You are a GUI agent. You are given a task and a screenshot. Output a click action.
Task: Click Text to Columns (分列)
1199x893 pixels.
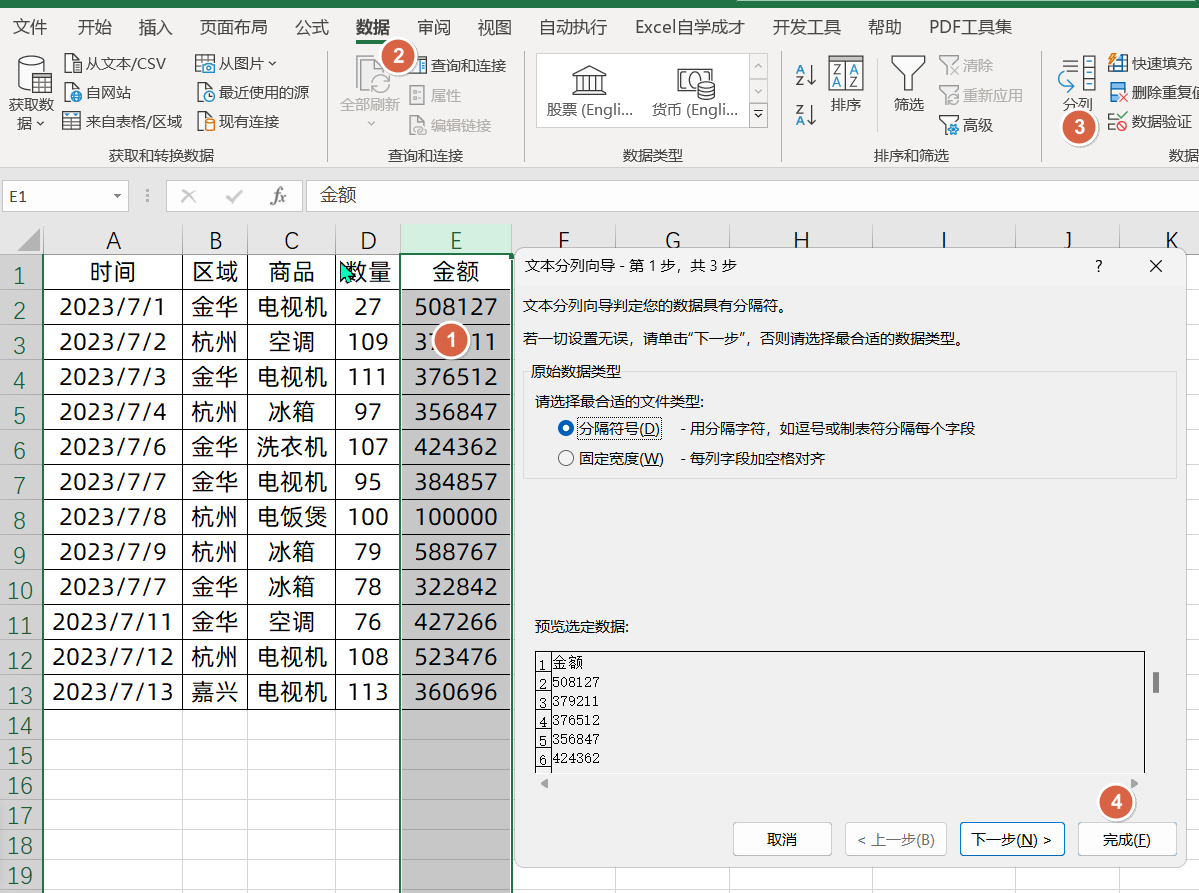(x=1077, y=83)
